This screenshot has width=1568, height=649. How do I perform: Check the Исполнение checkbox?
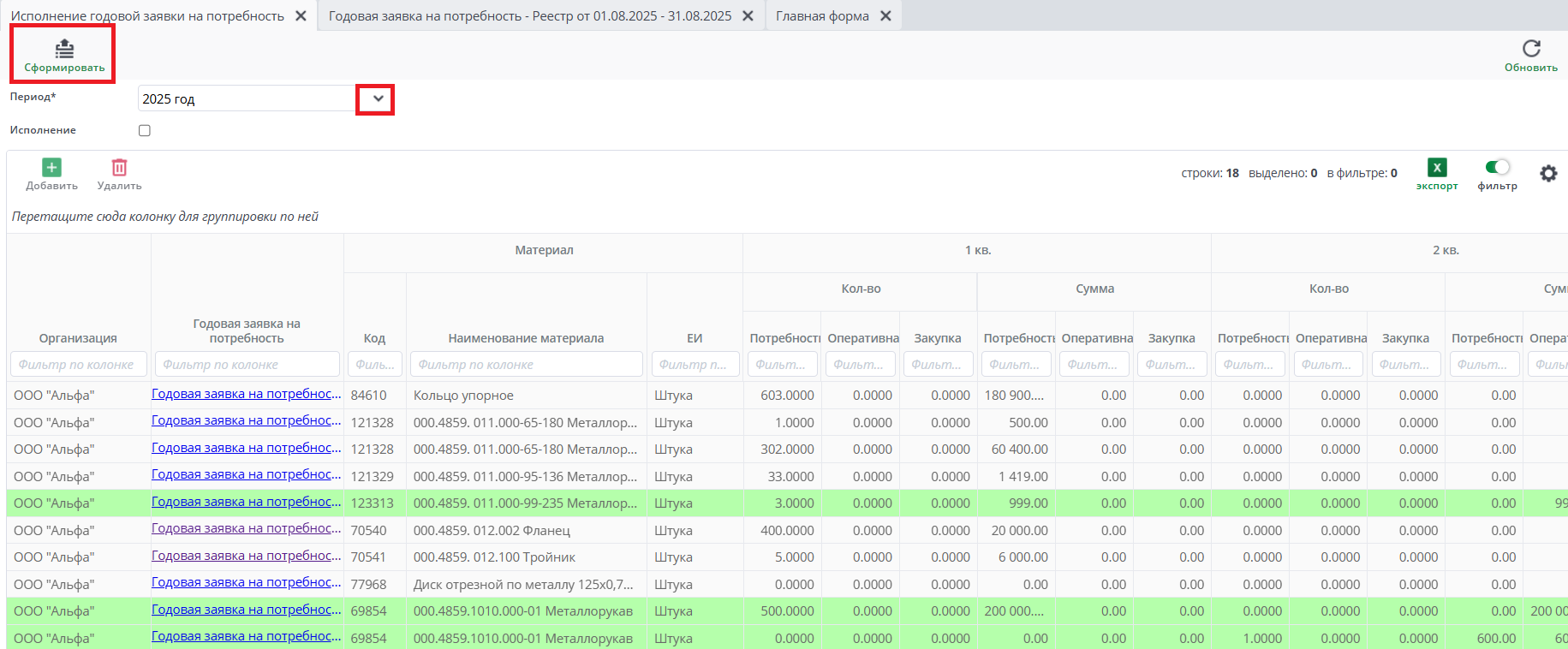pos(145,131)
